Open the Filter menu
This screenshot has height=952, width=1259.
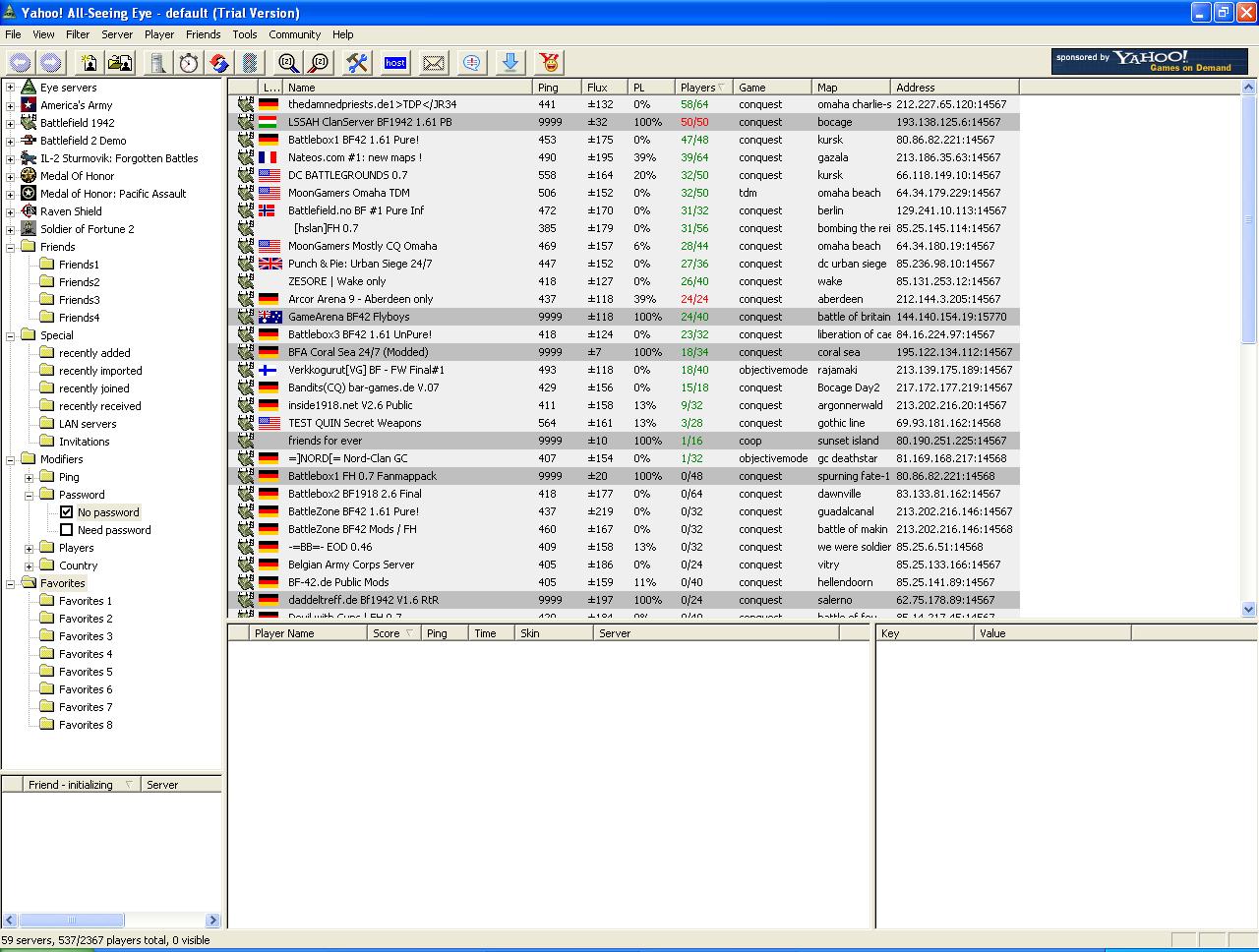pos(78,34)
